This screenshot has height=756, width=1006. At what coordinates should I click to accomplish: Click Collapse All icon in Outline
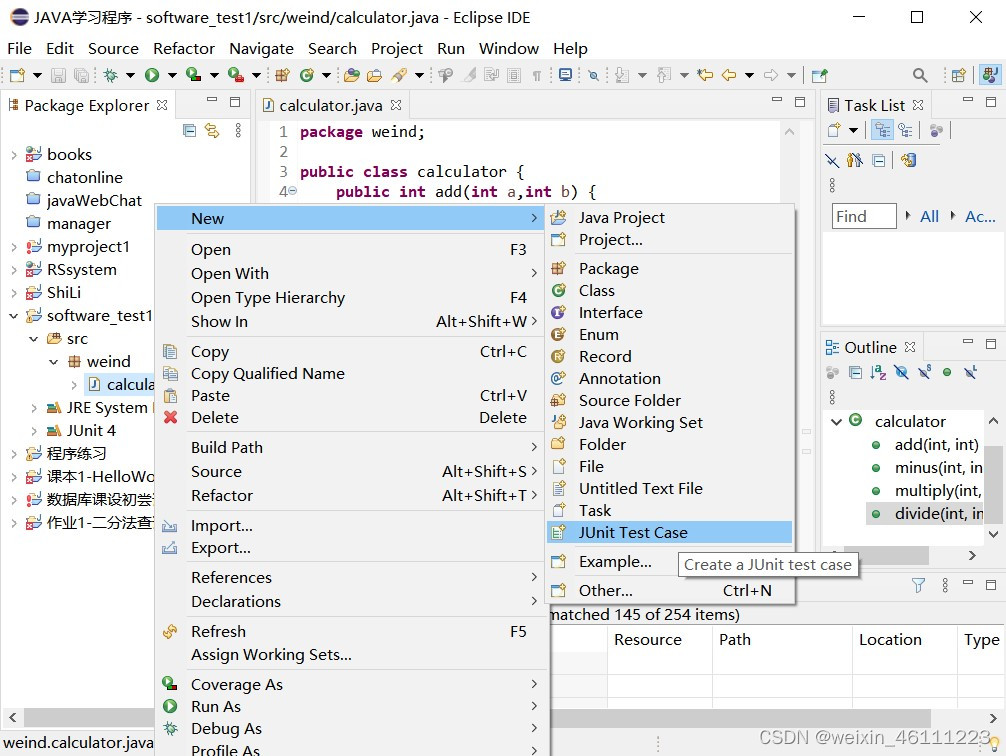click(x=855, y=372)
